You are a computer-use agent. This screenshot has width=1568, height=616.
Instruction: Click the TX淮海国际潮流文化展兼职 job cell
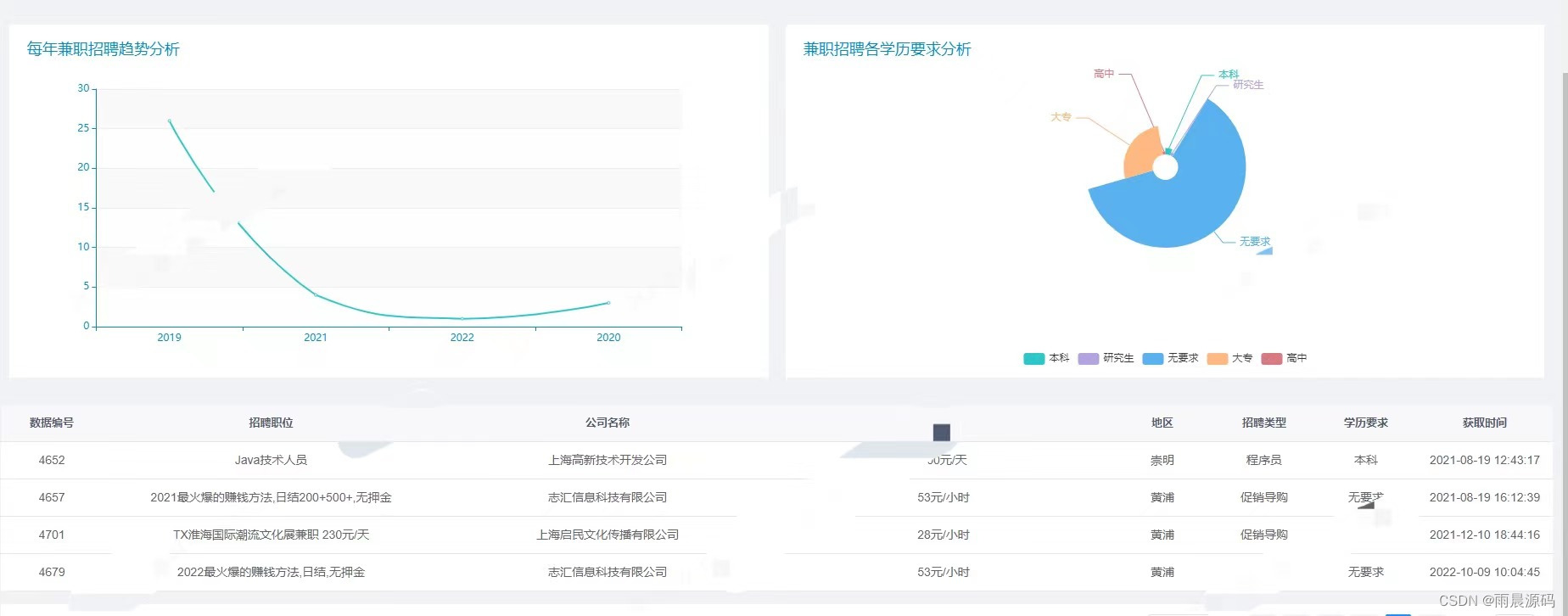click(x=271, y=535)
